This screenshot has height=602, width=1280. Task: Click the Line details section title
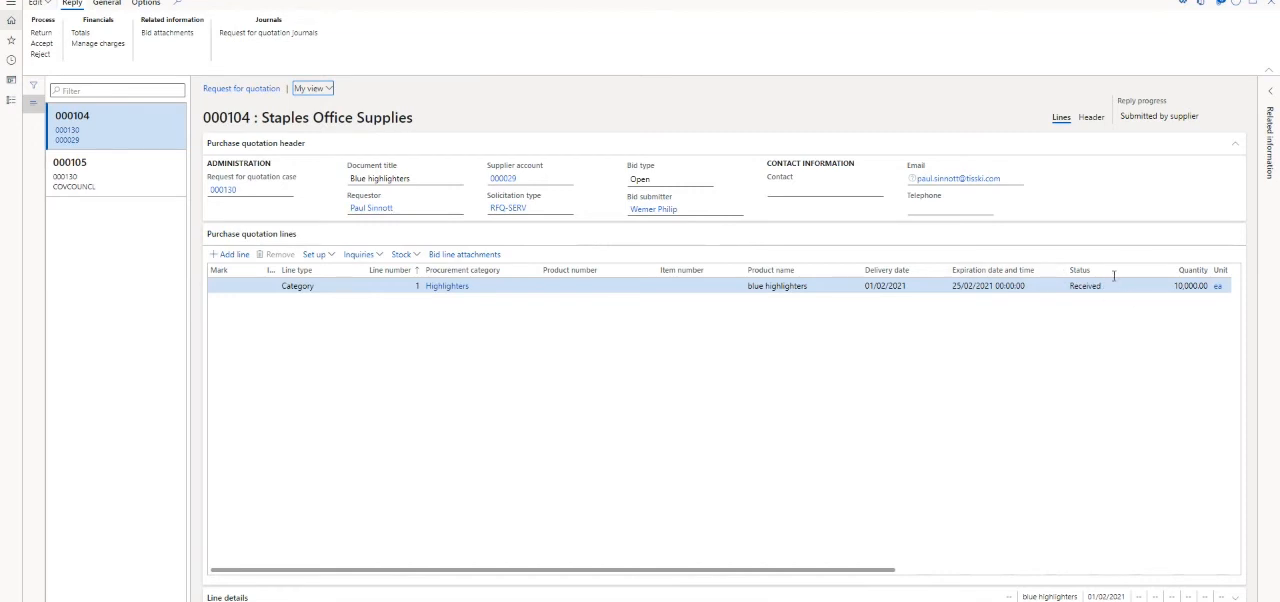(227, 597)
